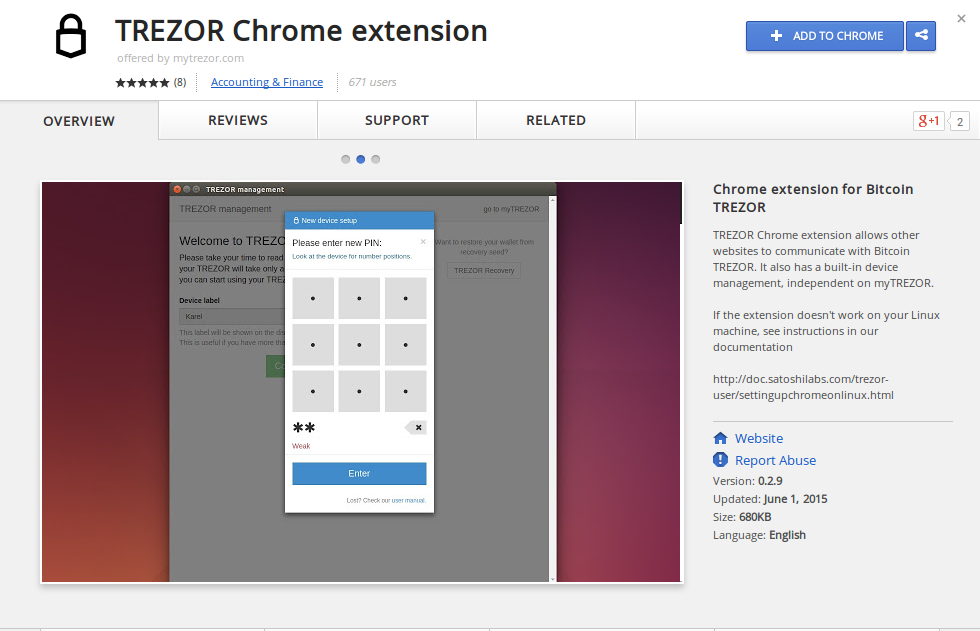Image resolution: width=980 pixels, height=631 pixels.
Task: Click the 'Language: English' text
Action: point(759,535)
